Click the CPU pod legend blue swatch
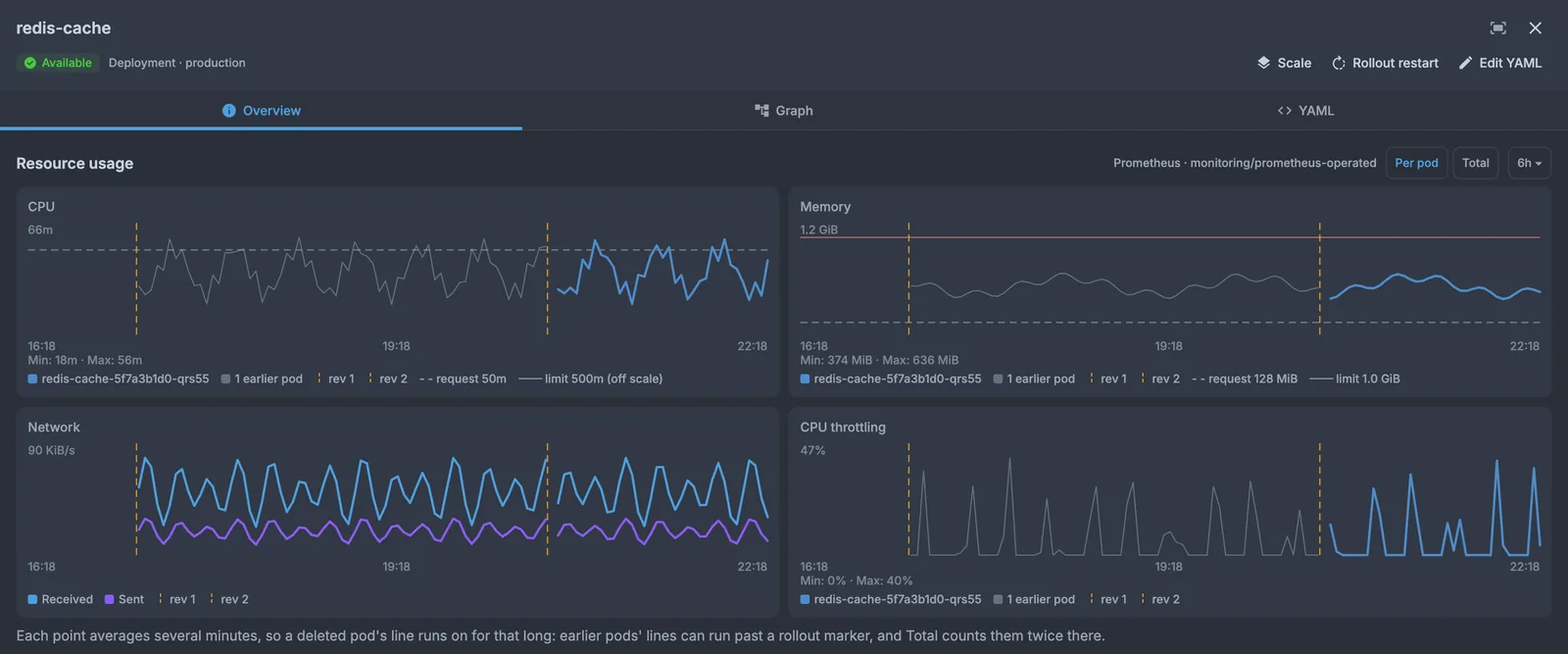 (x=32, y=379)
